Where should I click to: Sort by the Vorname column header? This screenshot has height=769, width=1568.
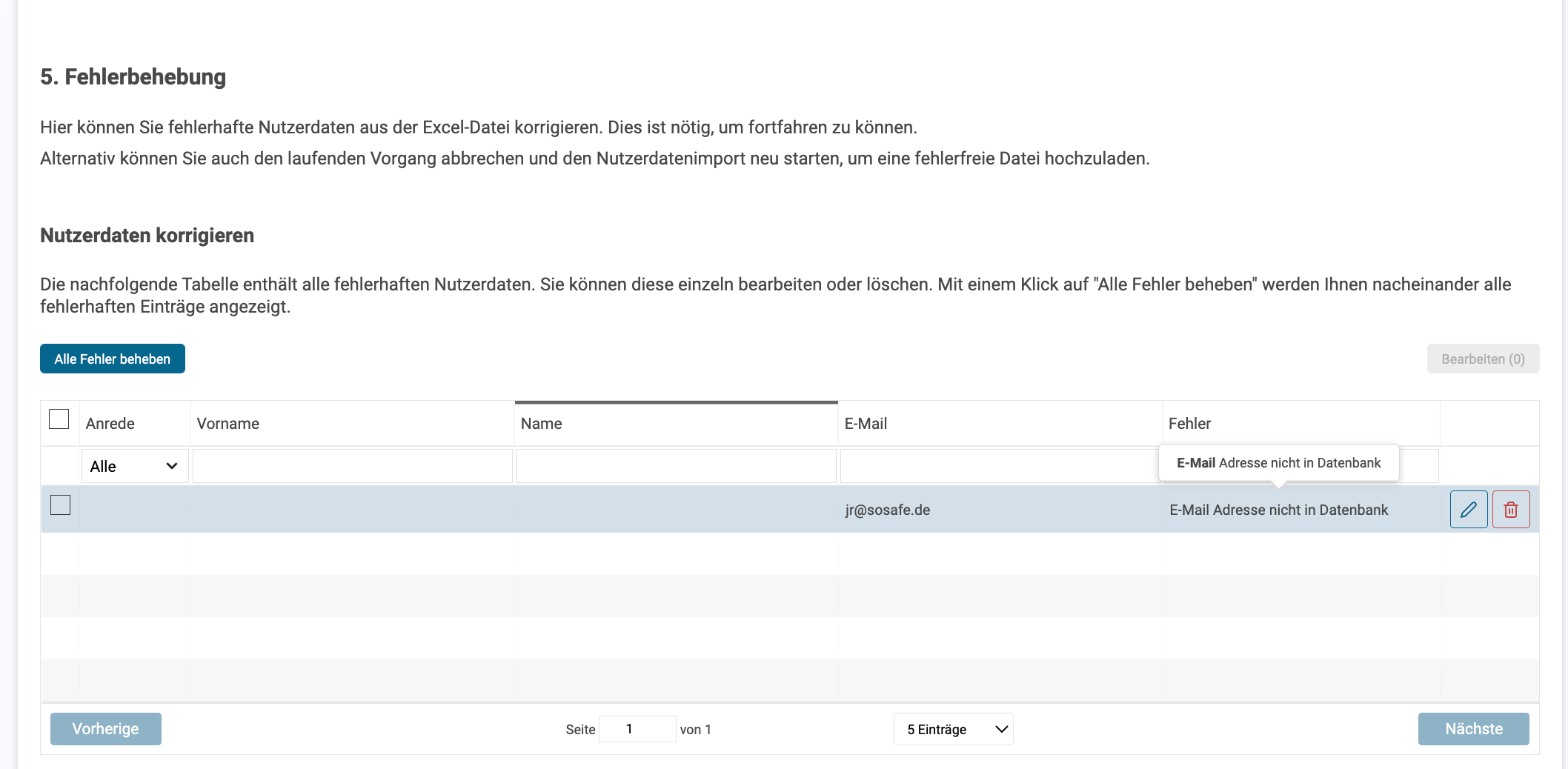point(351,424)
